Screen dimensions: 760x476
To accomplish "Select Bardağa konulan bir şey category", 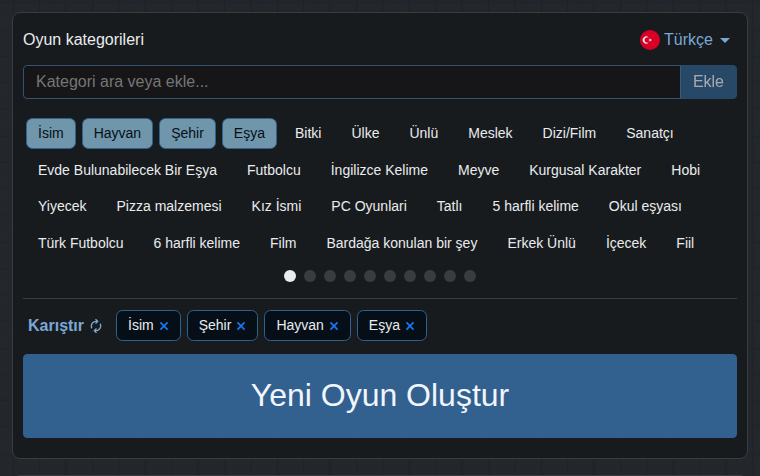I will 402,243.
